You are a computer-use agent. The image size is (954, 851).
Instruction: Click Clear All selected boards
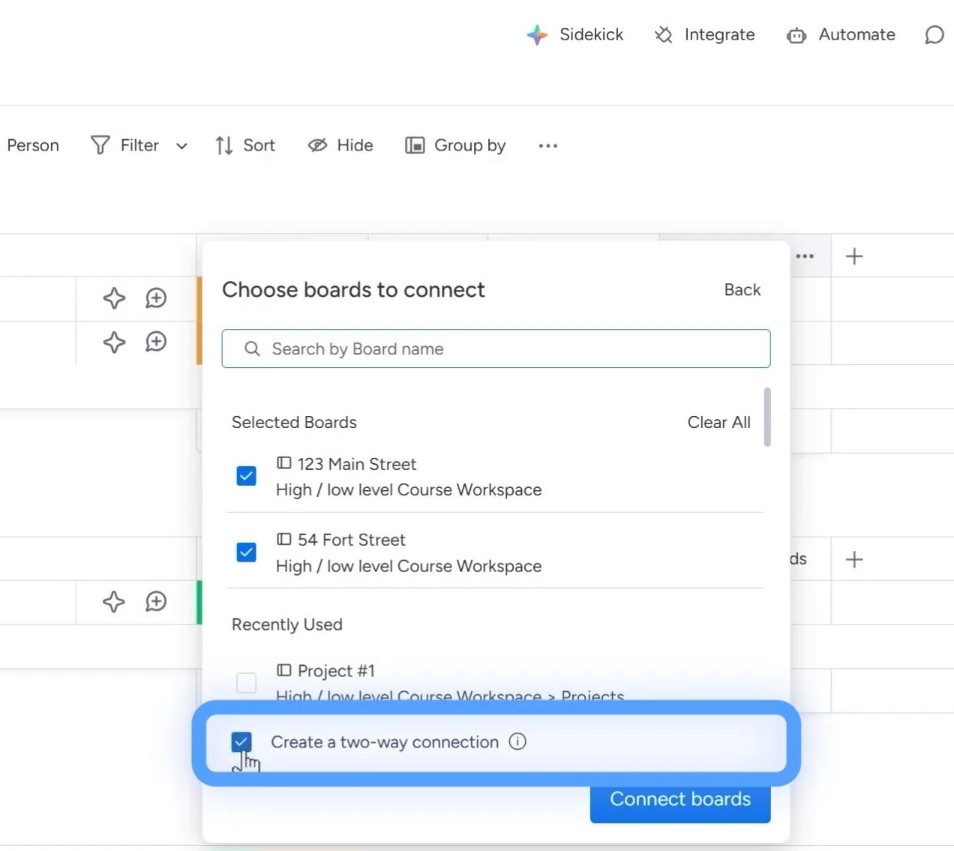click(718, 422)
